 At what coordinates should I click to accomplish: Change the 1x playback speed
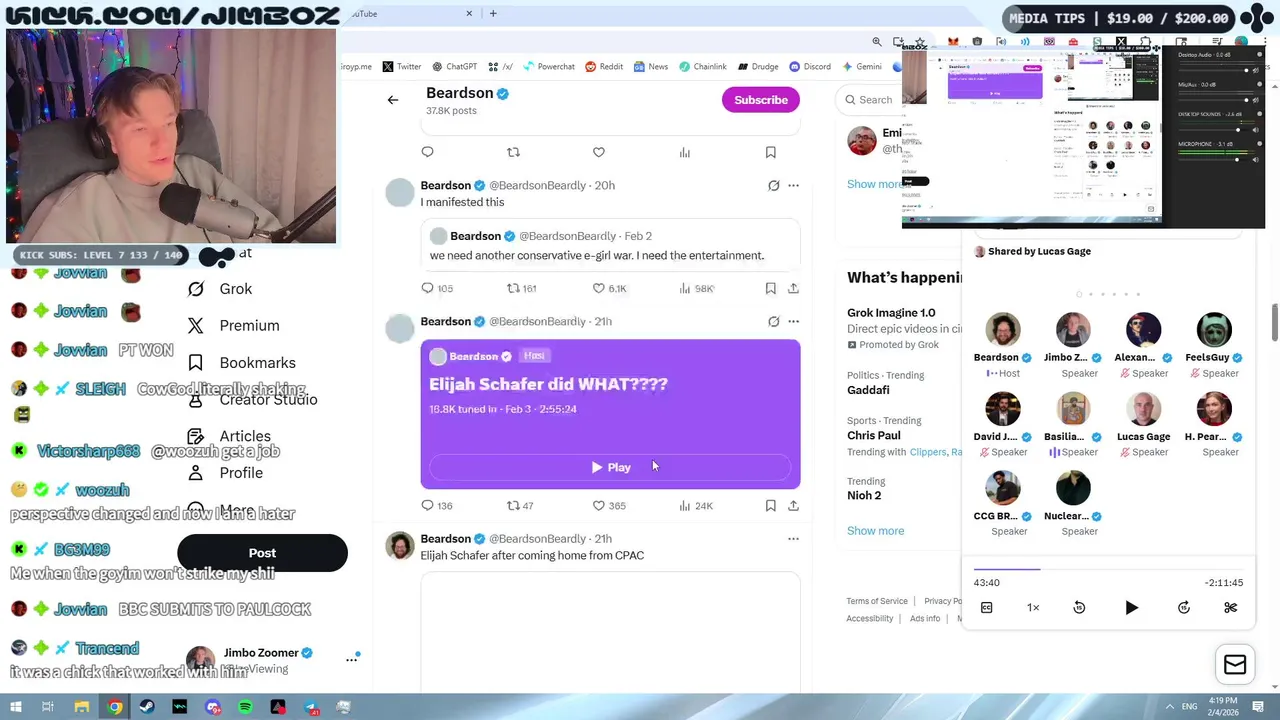coord(1033,608)
